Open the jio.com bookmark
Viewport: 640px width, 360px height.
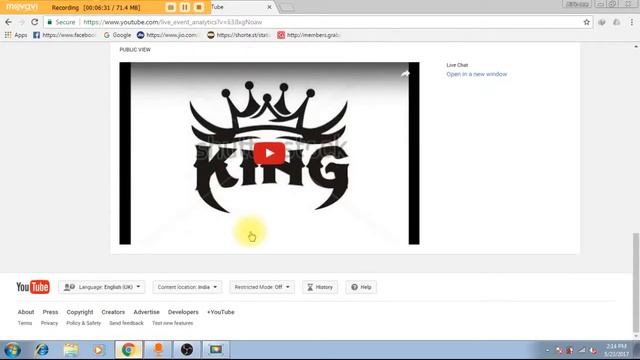click(x=167, y=35)
